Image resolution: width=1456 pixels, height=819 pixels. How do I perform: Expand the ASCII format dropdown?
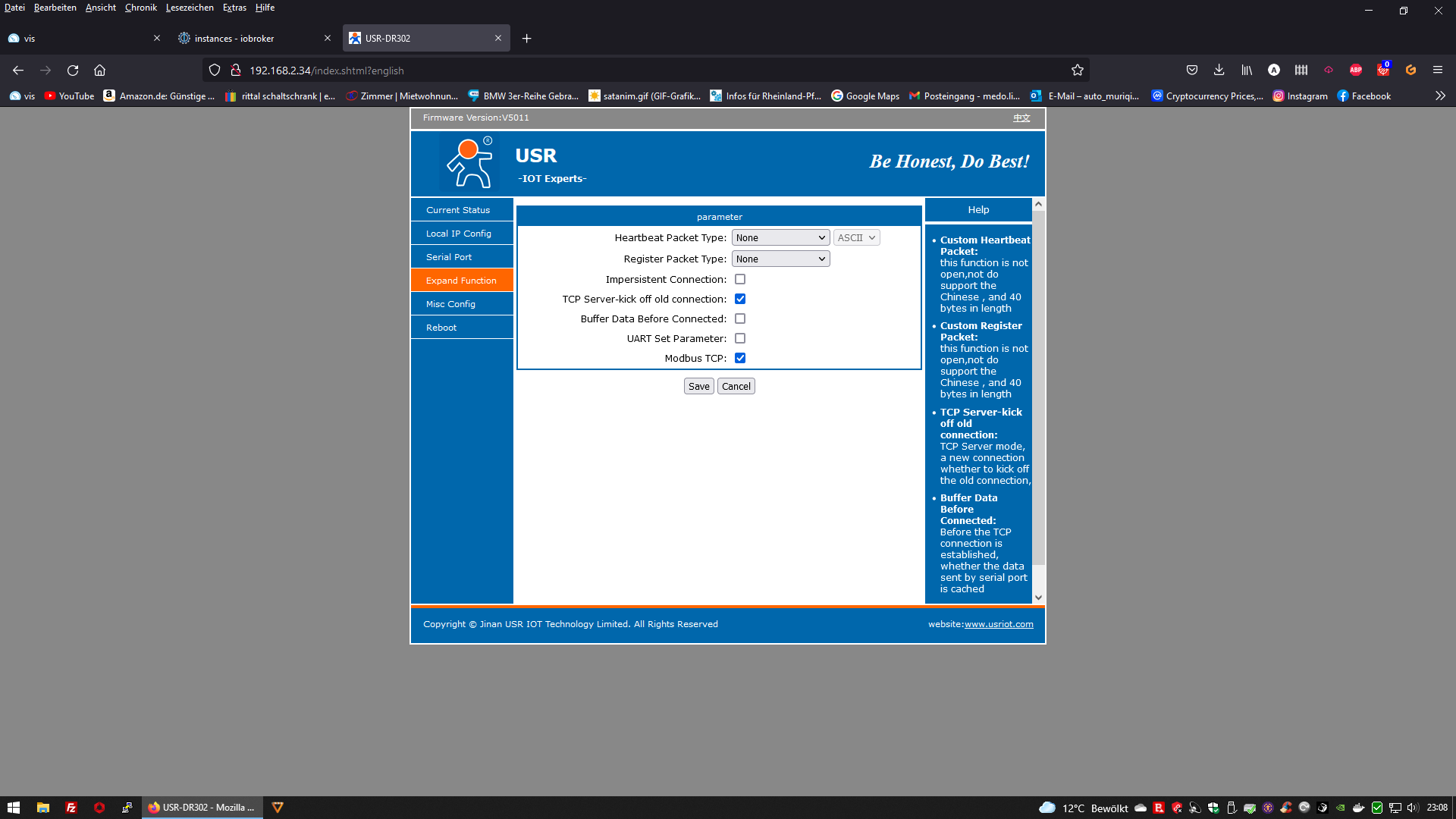tap(856, 238)
